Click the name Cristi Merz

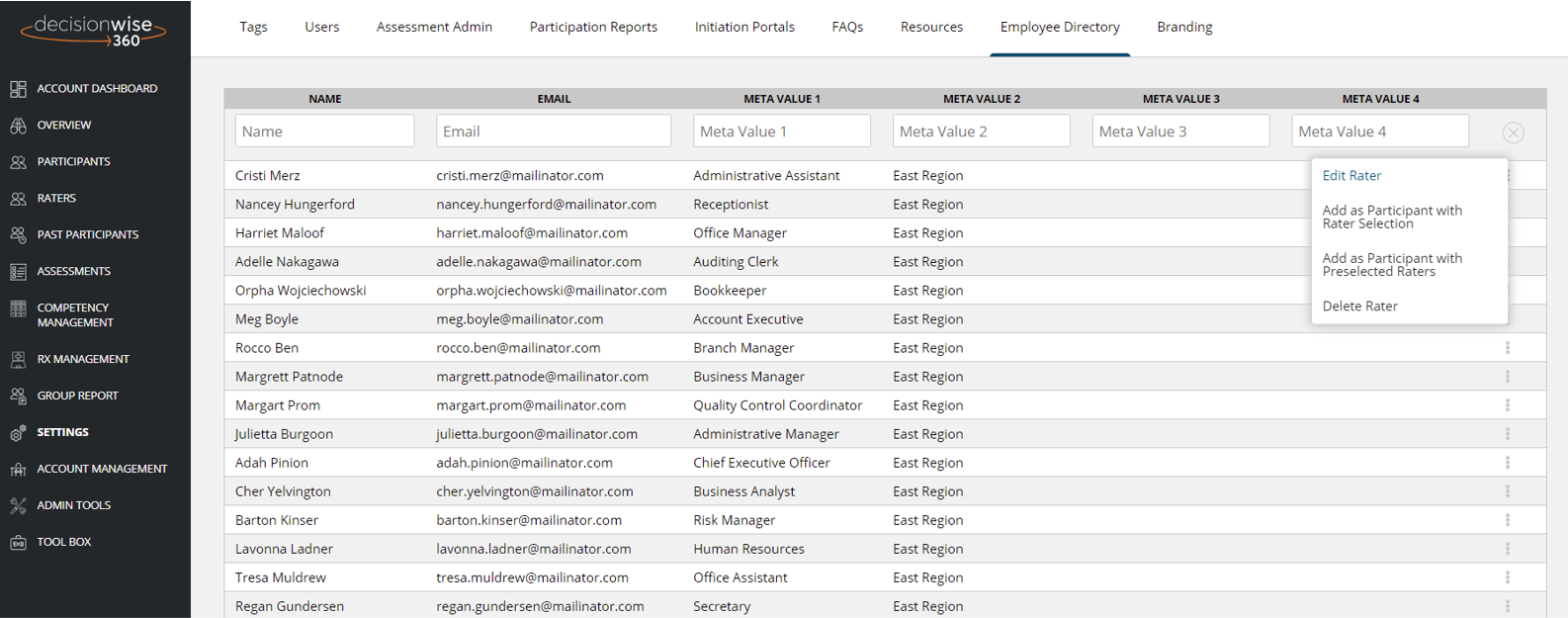pyautogui.click(x=268, y=175)
